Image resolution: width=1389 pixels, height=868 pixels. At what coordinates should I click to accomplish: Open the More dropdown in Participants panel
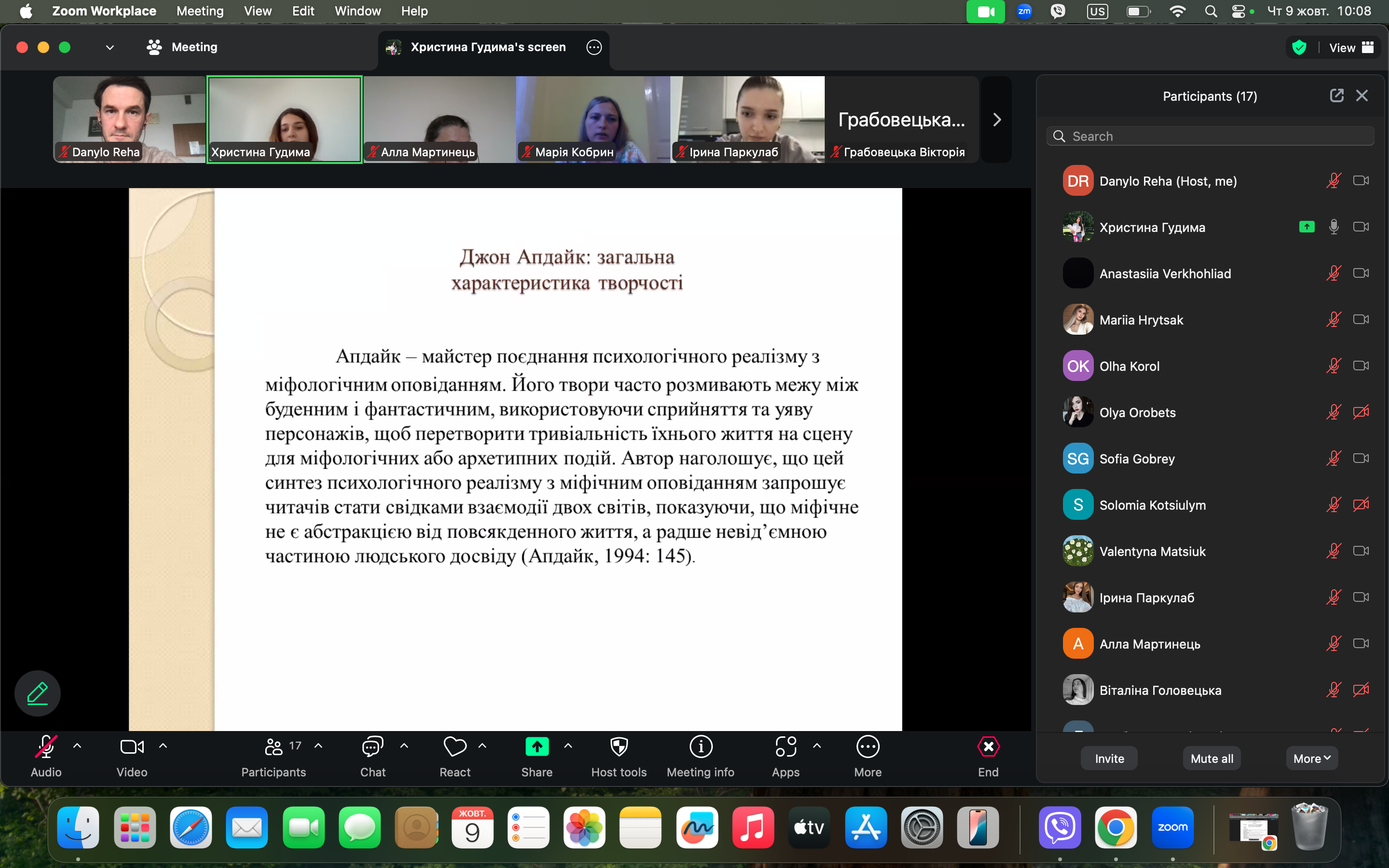coord(1311,759)
